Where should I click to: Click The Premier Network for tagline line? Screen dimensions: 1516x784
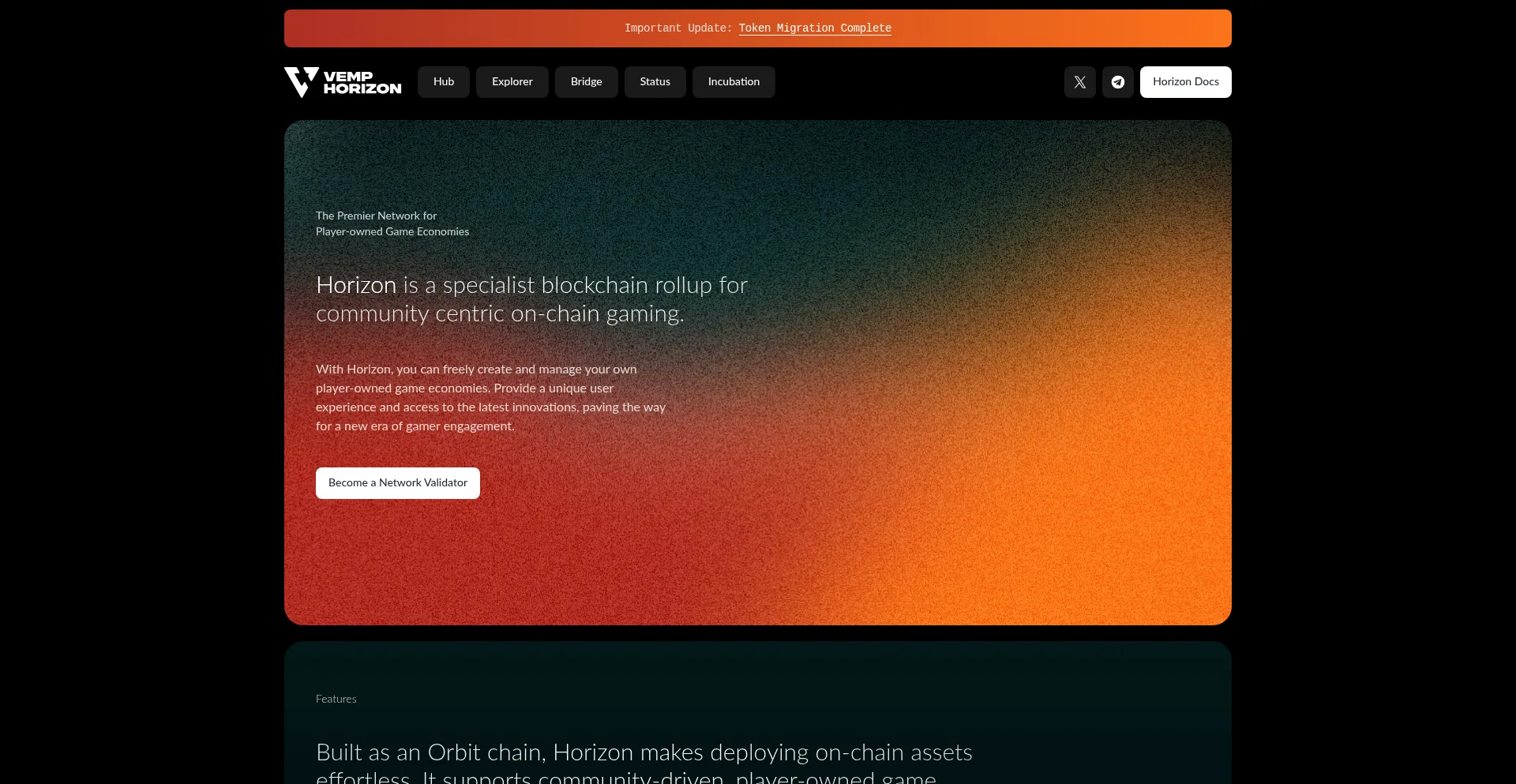(376, 216)
